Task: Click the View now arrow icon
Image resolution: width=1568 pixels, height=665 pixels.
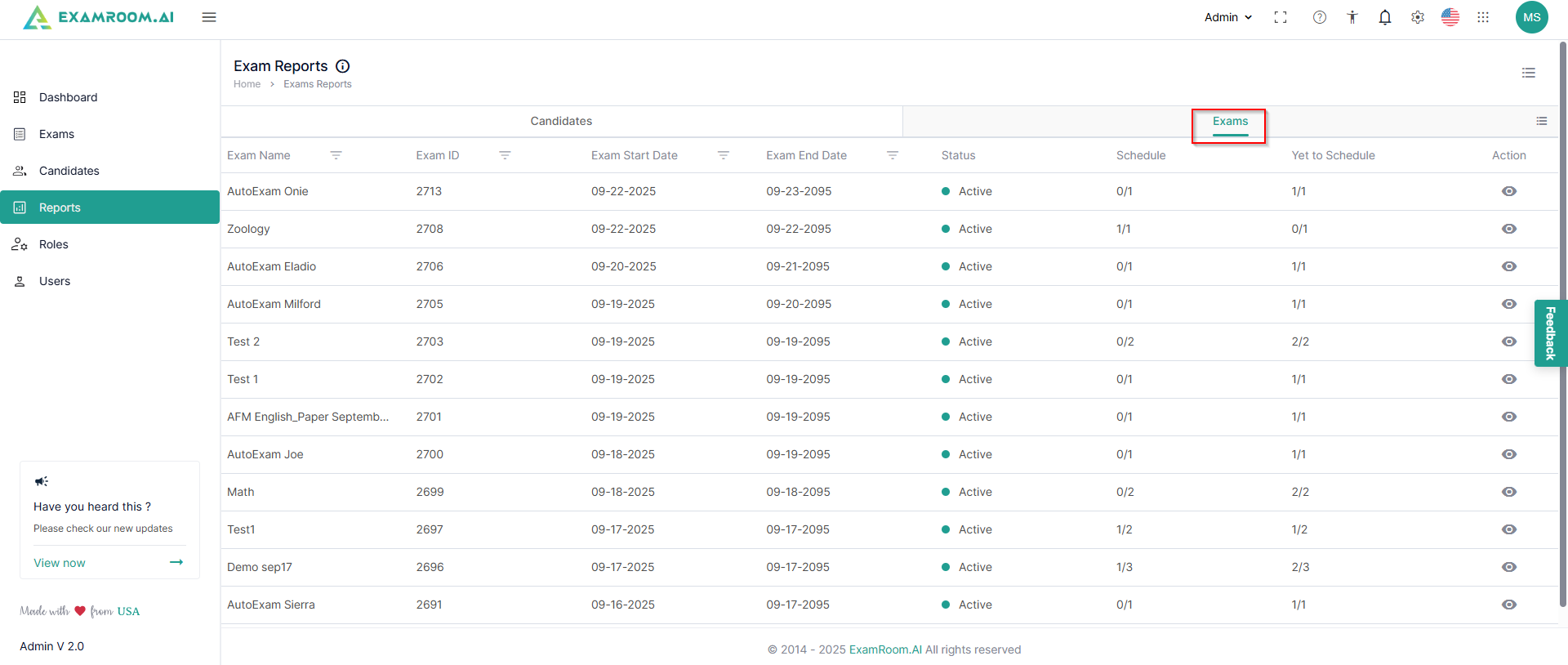Action: (176, 562)
